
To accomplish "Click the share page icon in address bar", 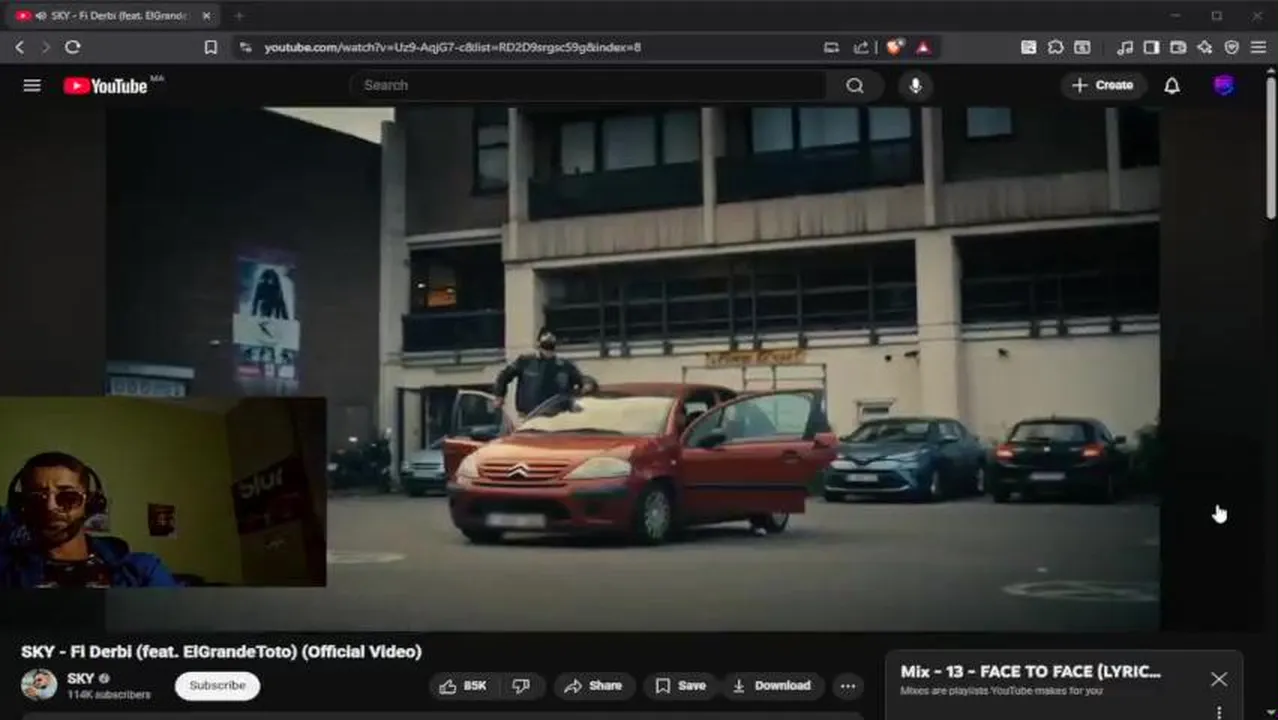I will 861,47.
